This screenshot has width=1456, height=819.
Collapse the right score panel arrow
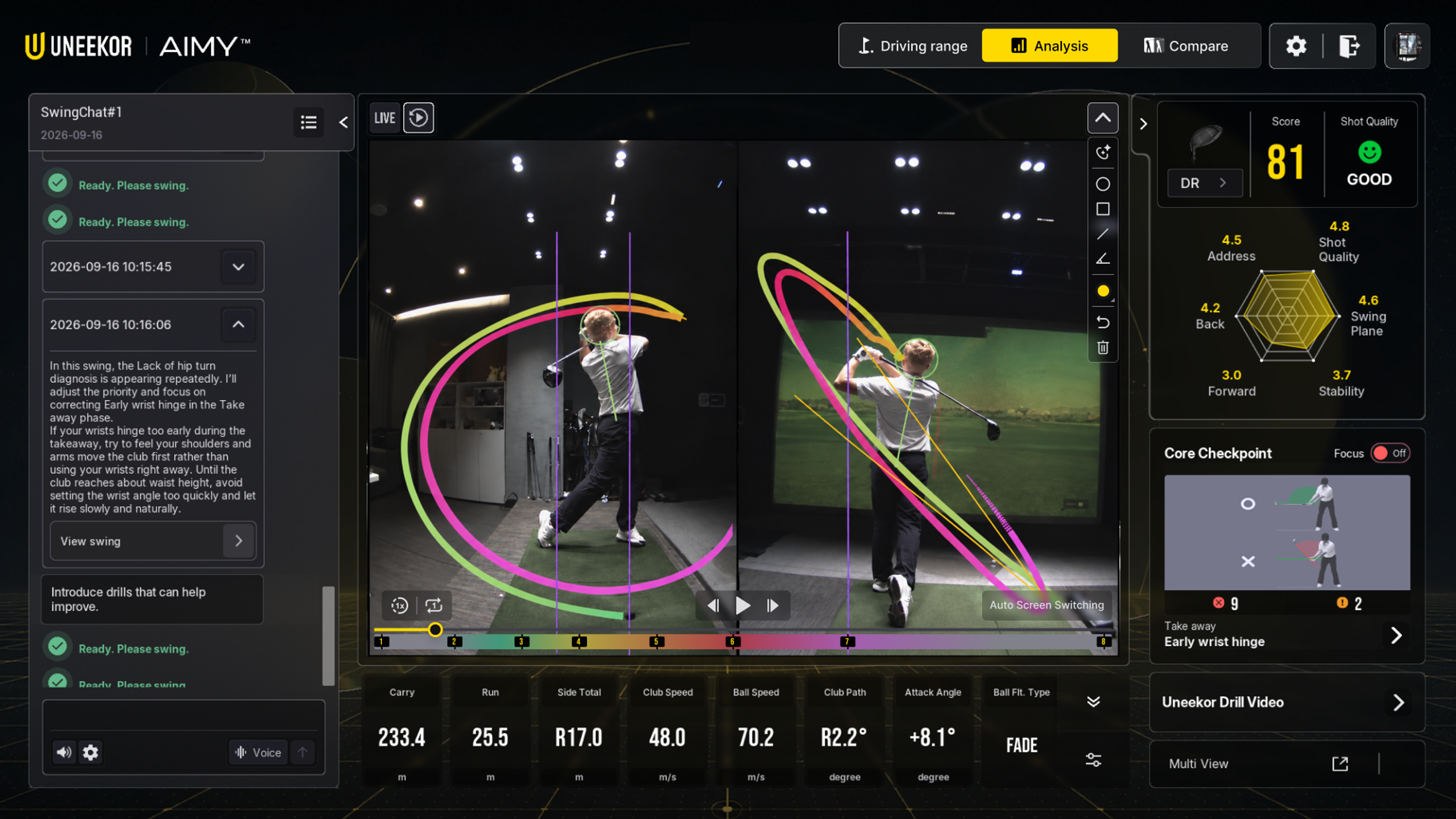coord(1143,124)
